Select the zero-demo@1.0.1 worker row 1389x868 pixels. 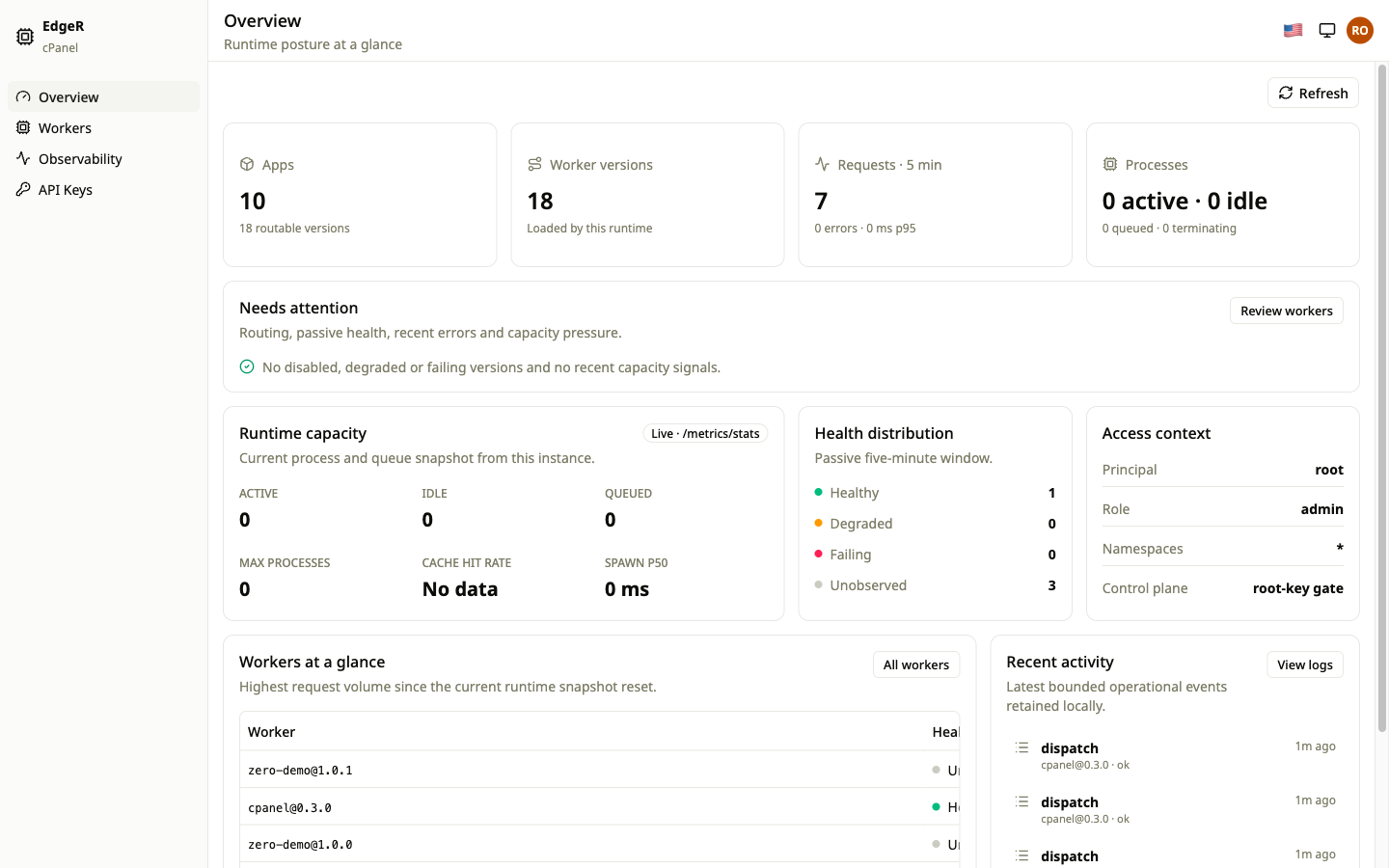click(599, 770)
